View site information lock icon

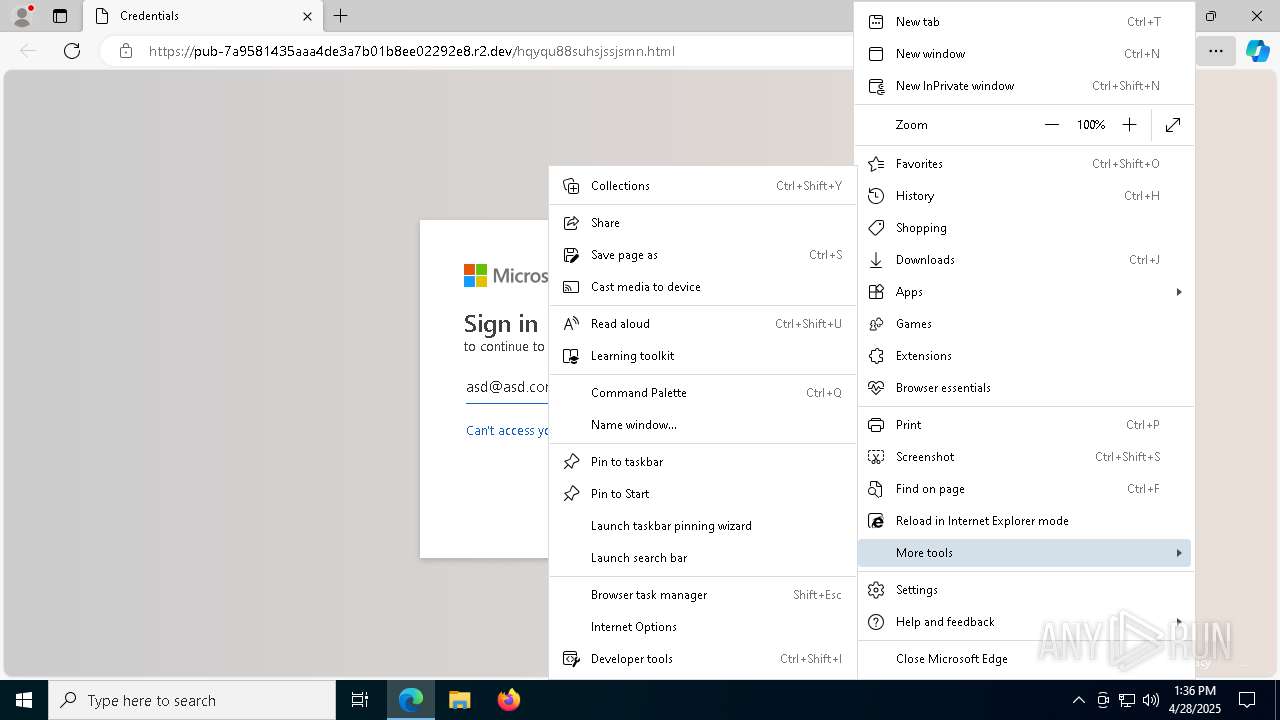[x=125, y=51]
